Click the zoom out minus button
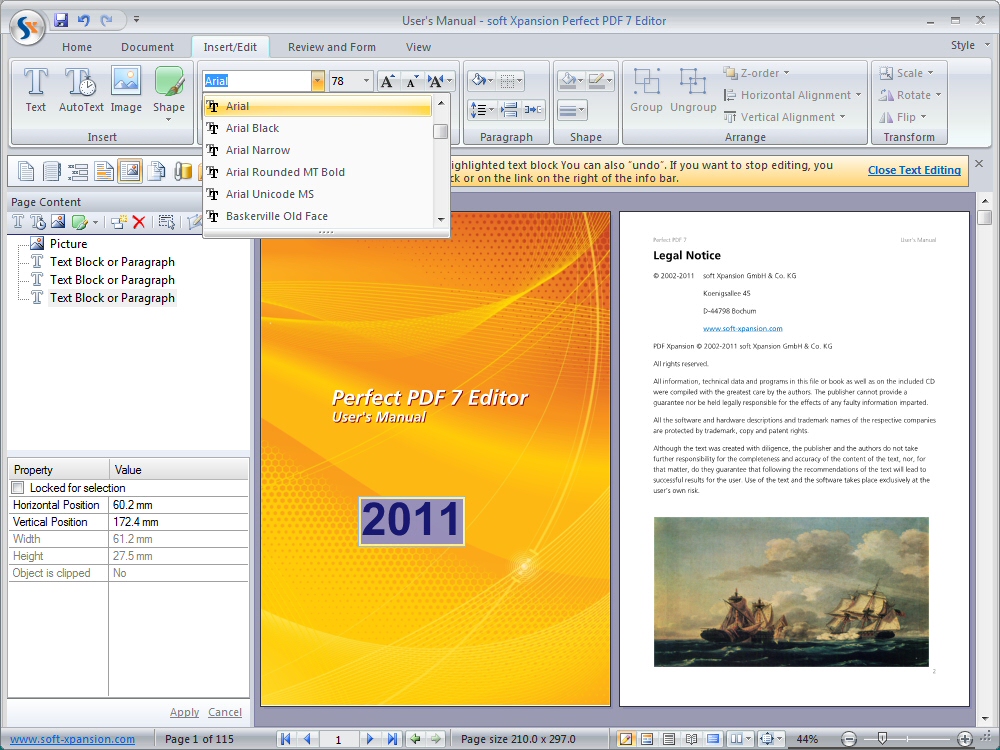Screen dimensions: 1000x750 coord(849,739)
